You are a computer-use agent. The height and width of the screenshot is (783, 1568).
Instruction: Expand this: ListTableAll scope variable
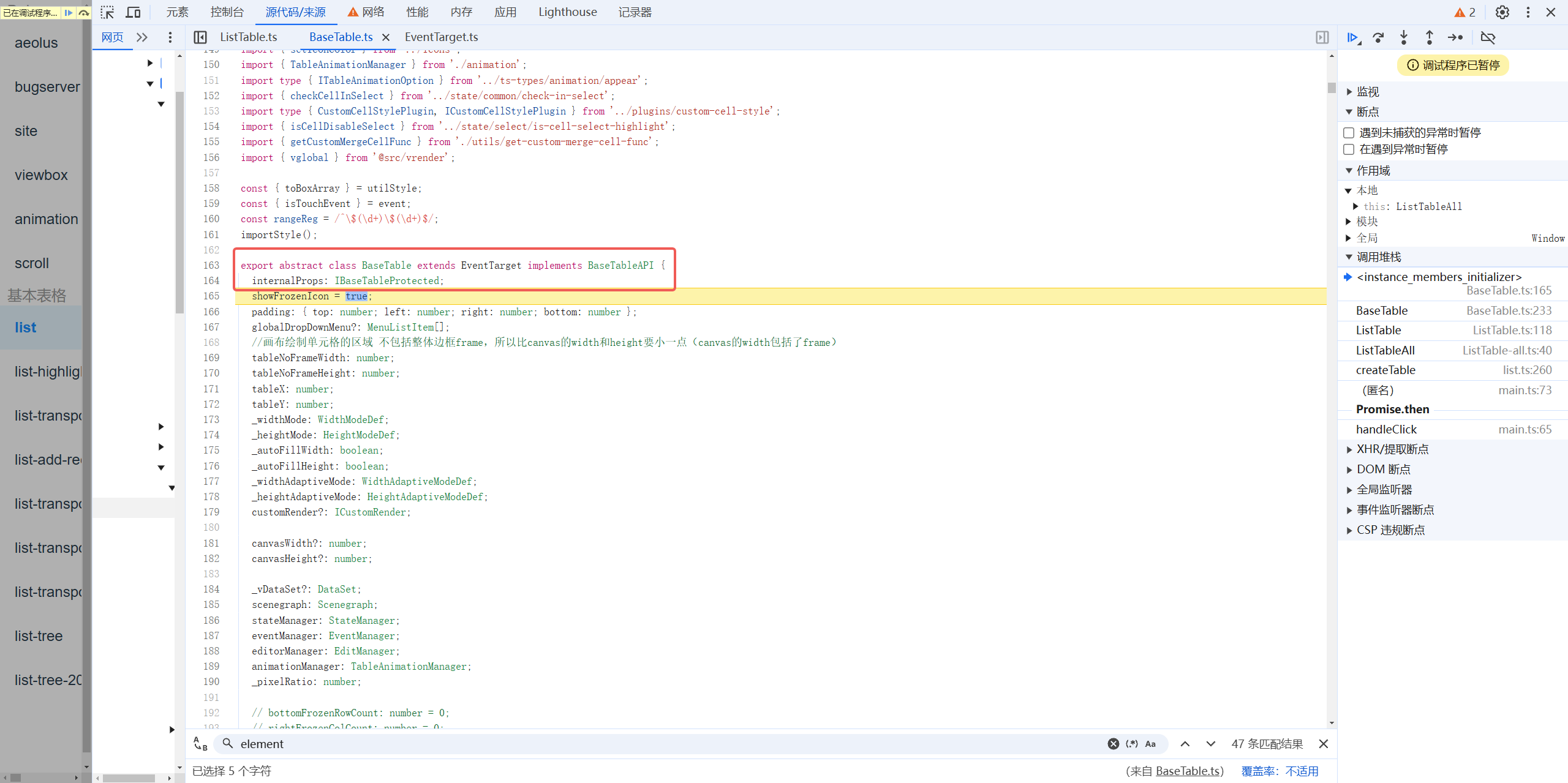1355,206
